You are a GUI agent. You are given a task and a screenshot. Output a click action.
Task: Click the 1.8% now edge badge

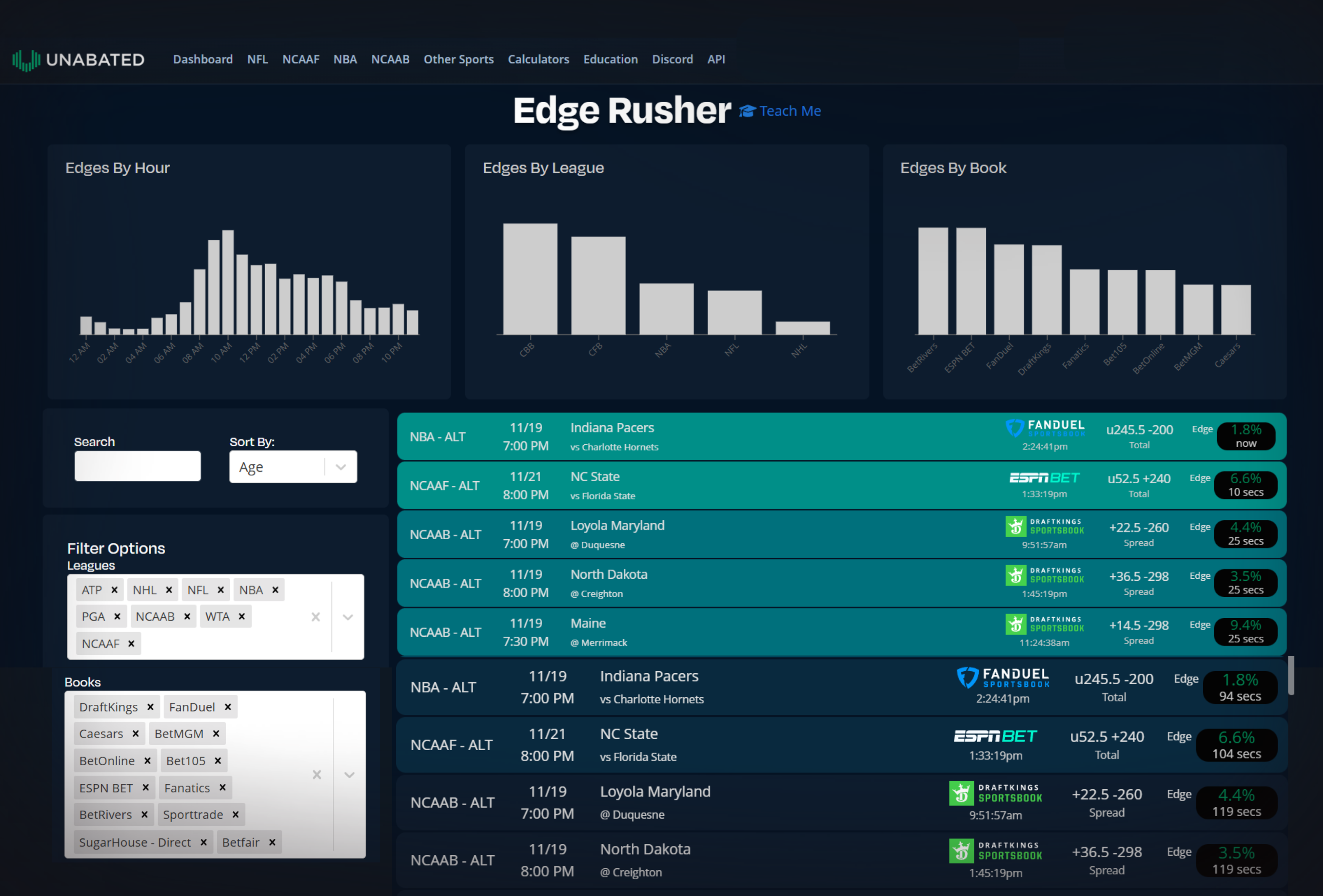[x=1246, y=436]
